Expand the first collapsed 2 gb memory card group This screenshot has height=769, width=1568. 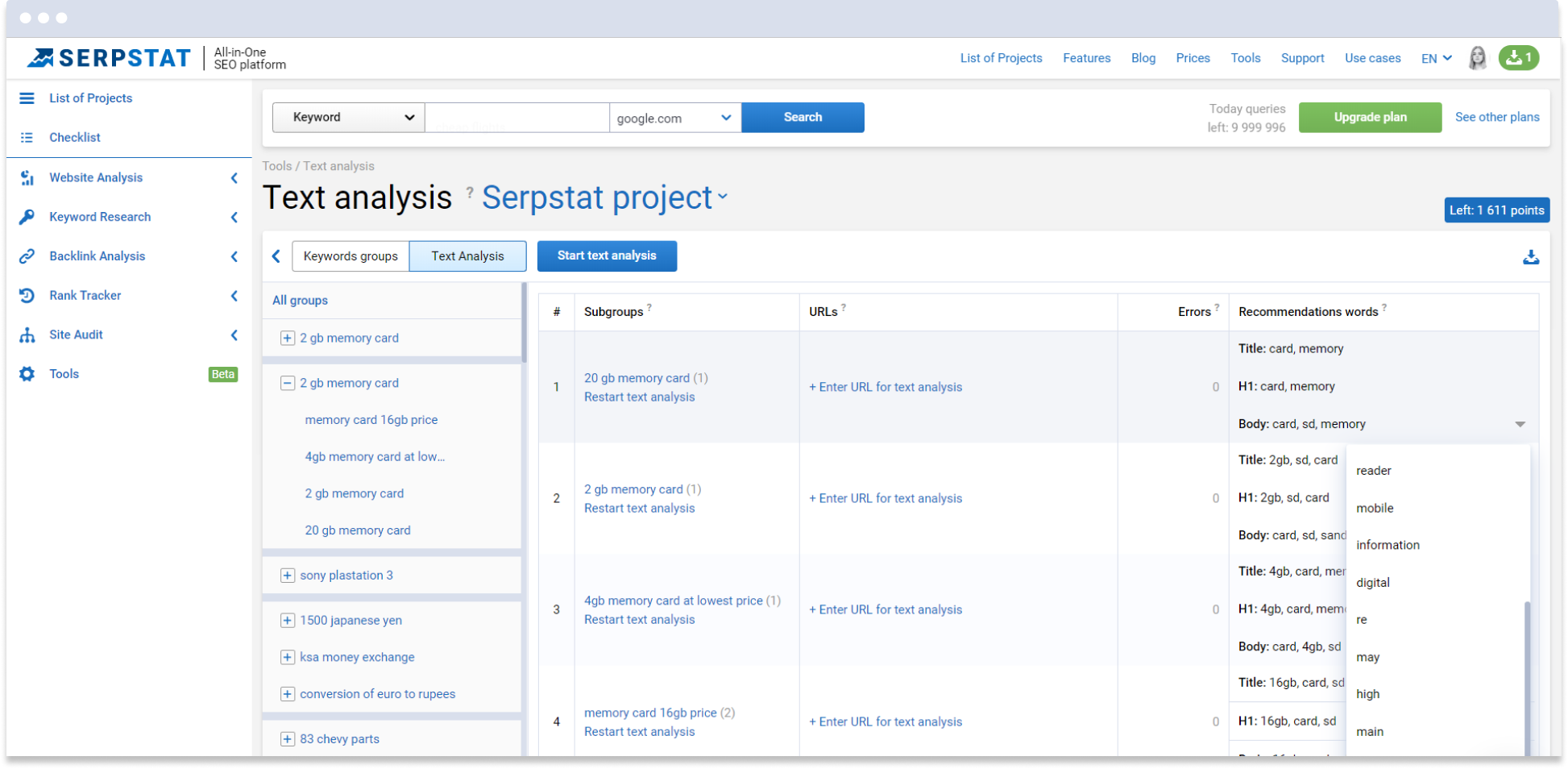(x=287, y=339)
